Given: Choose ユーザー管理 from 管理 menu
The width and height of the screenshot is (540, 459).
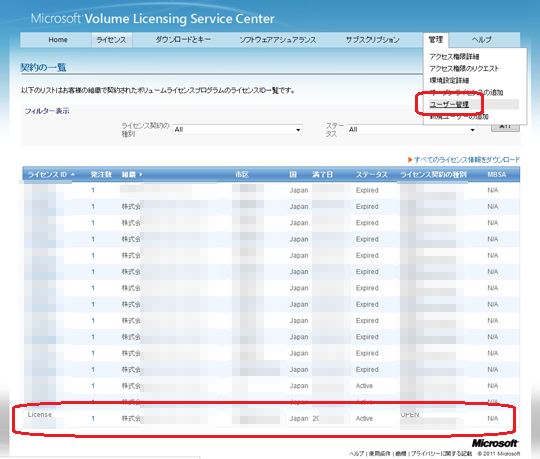Looking at the screenshot, I should (449, 104).
